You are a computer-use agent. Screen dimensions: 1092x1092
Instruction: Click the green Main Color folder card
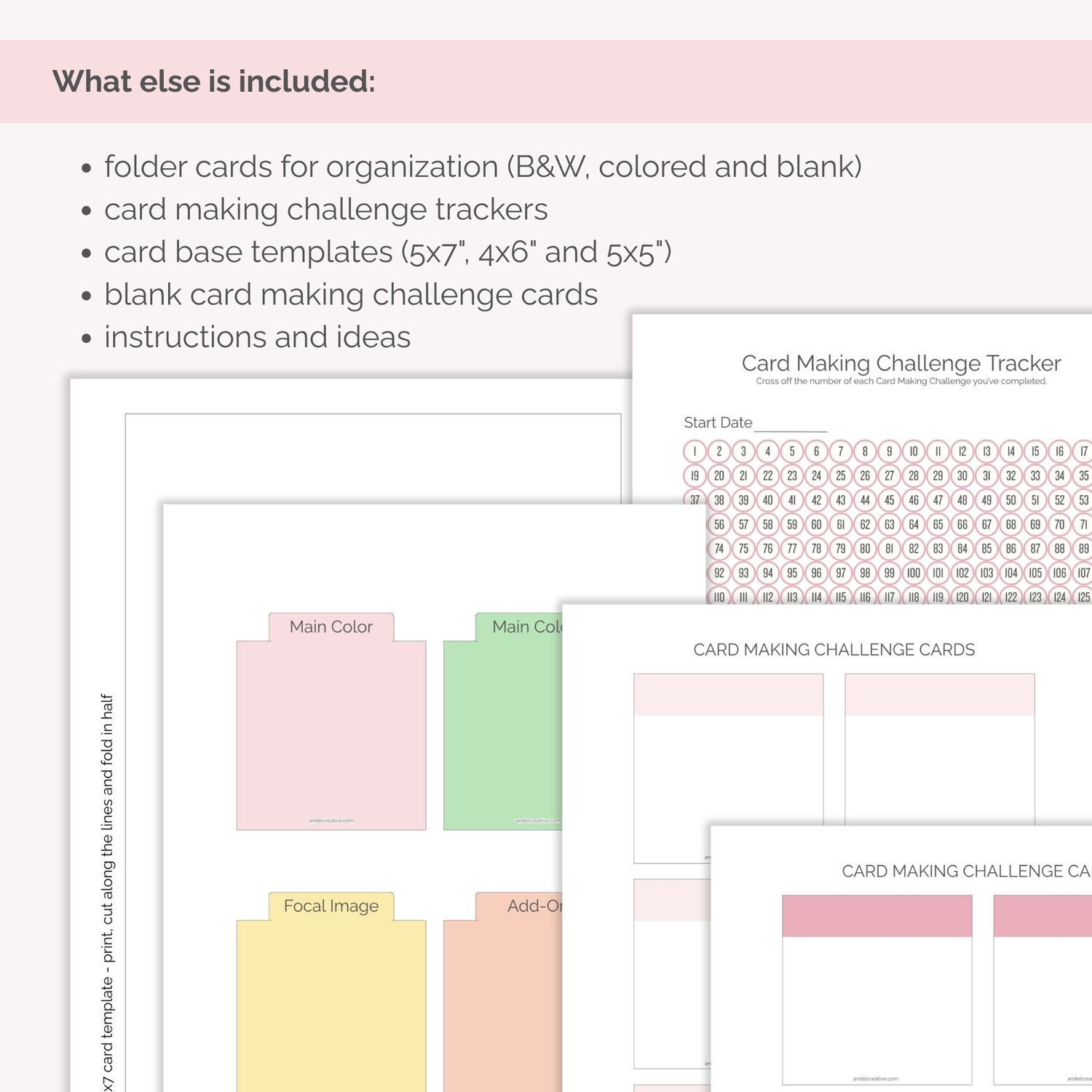(x=502, y=735)
